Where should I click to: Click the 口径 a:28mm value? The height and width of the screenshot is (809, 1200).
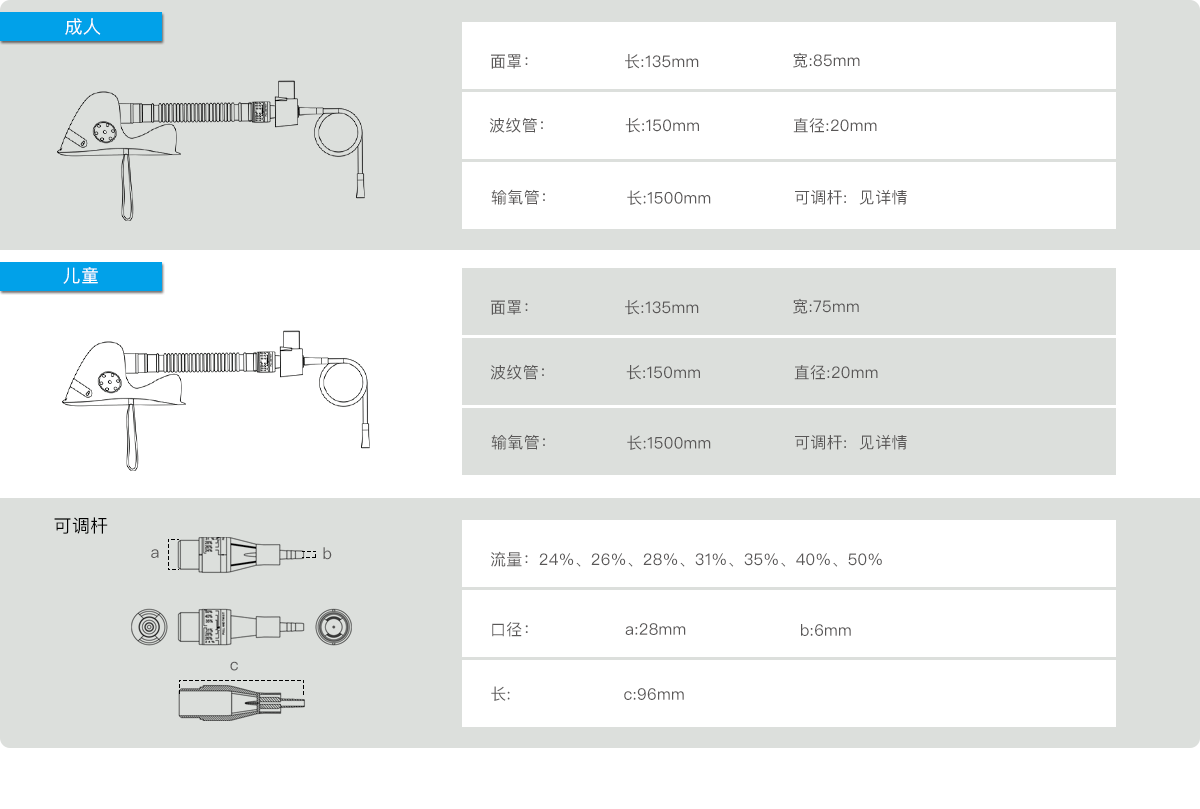pyautogui.click(x=655, y=630)
